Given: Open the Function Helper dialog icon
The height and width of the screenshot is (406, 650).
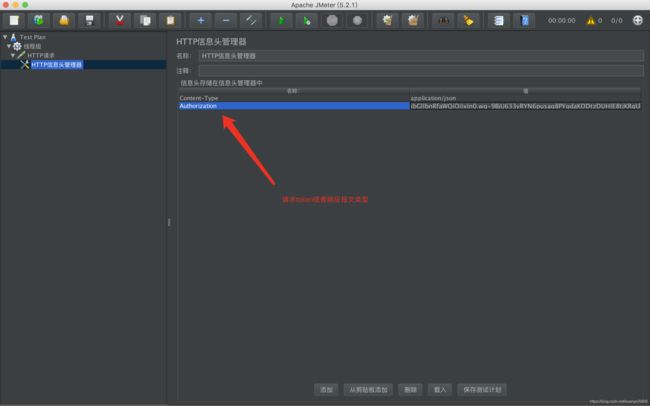Looking at the screenshot, I should pos(499,20).
